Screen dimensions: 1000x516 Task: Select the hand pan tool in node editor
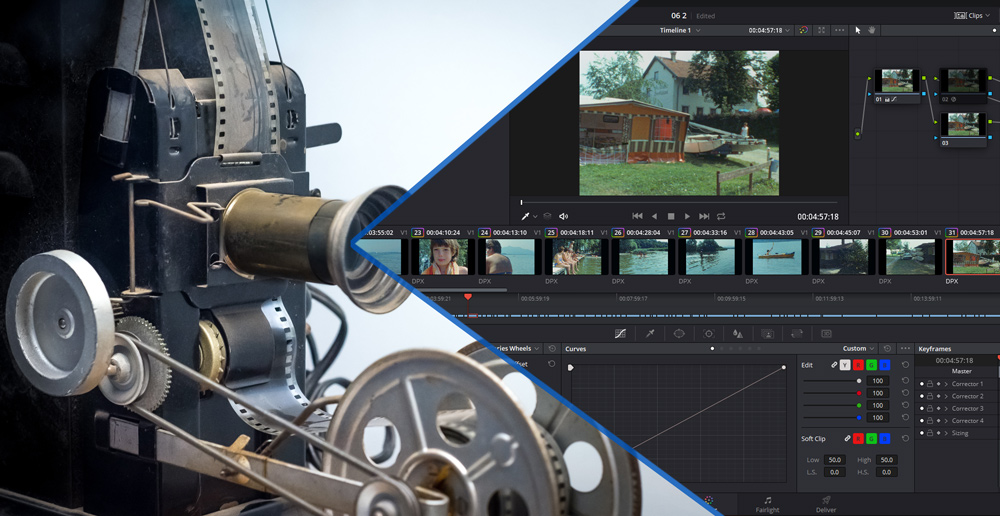(x=871, y=30)
